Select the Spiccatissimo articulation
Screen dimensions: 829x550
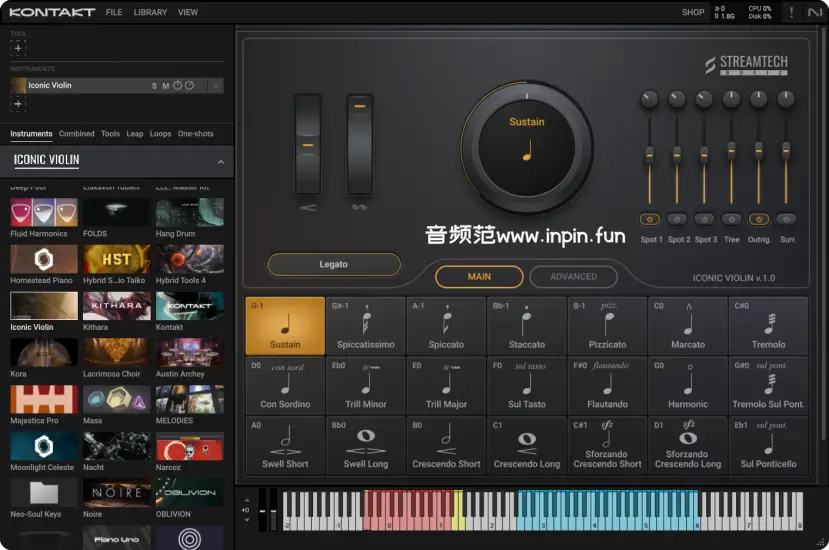365,326
